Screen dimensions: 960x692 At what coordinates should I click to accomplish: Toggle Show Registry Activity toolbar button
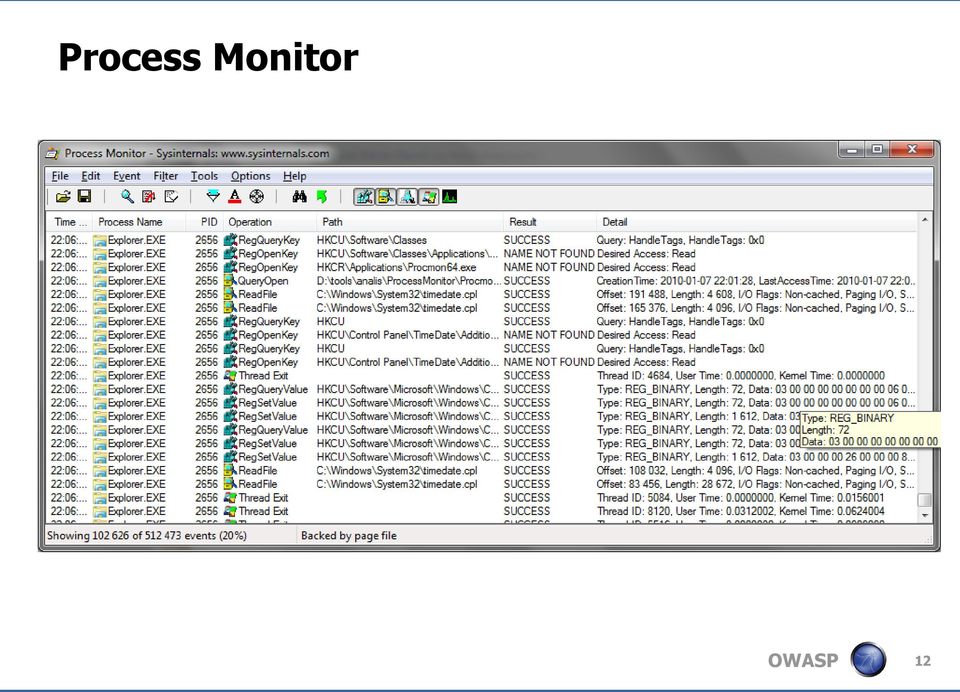coord(364,197)
